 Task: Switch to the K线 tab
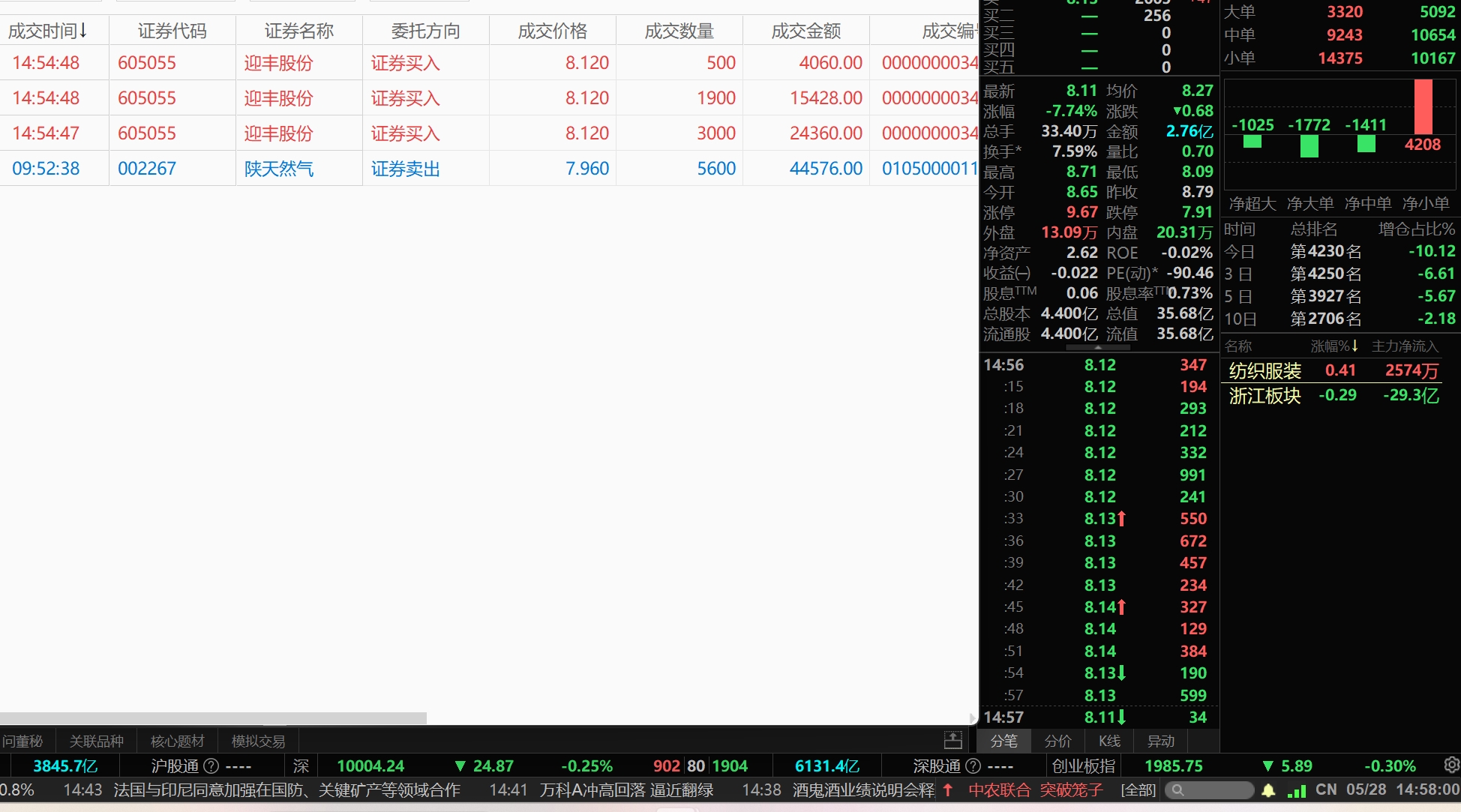pos(1109,741)
